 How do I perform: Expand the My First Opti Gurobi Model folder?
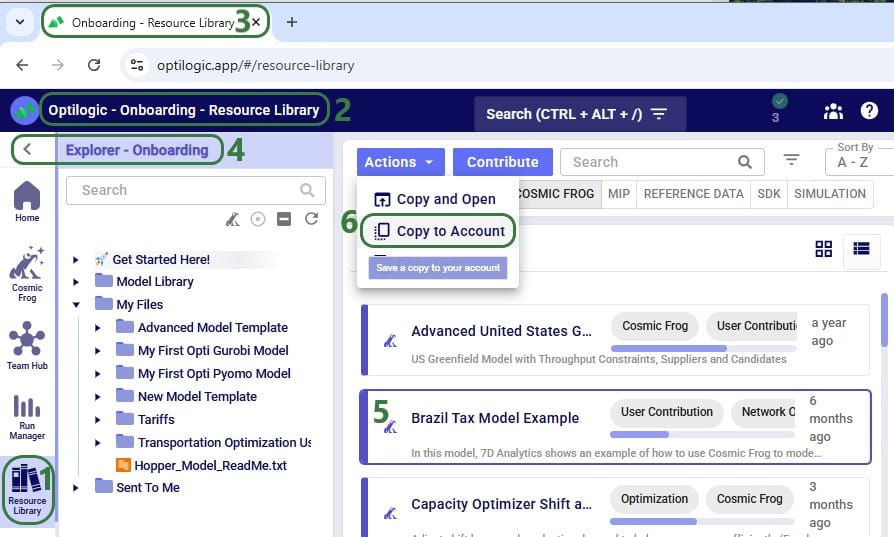click(97, 351)
